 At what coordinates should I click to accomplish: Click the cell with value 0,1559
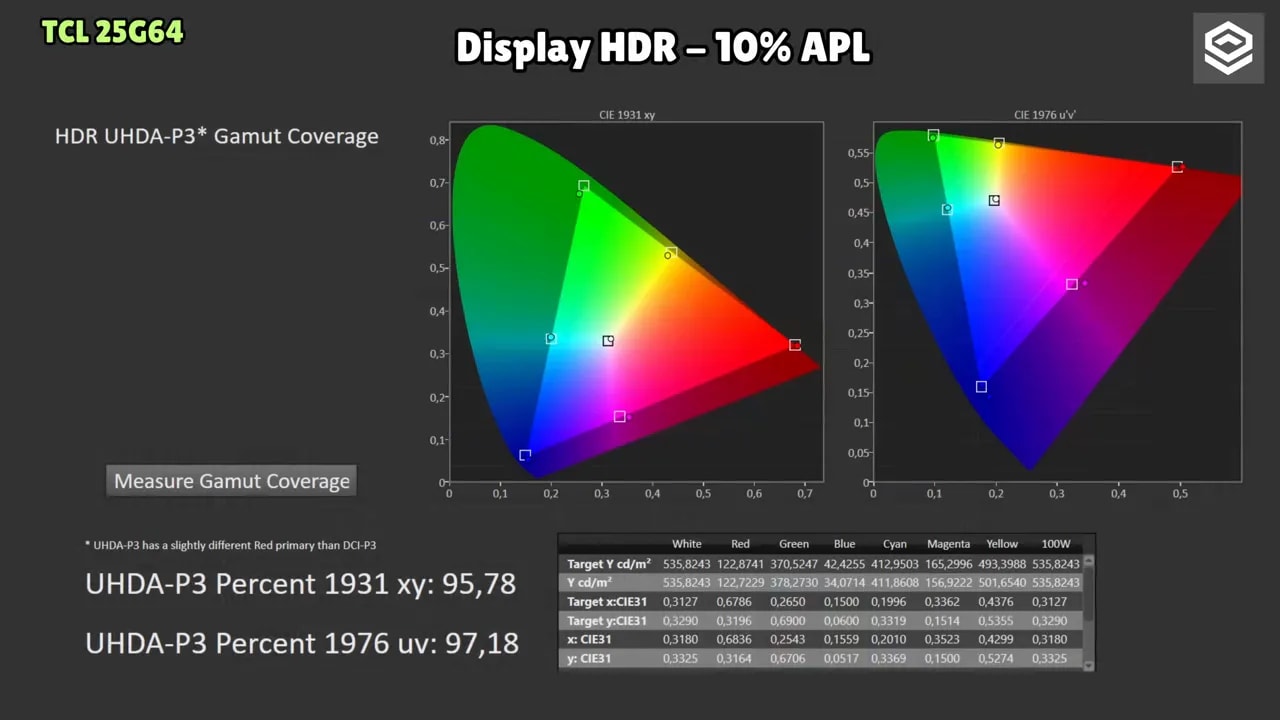pos(844,640)
